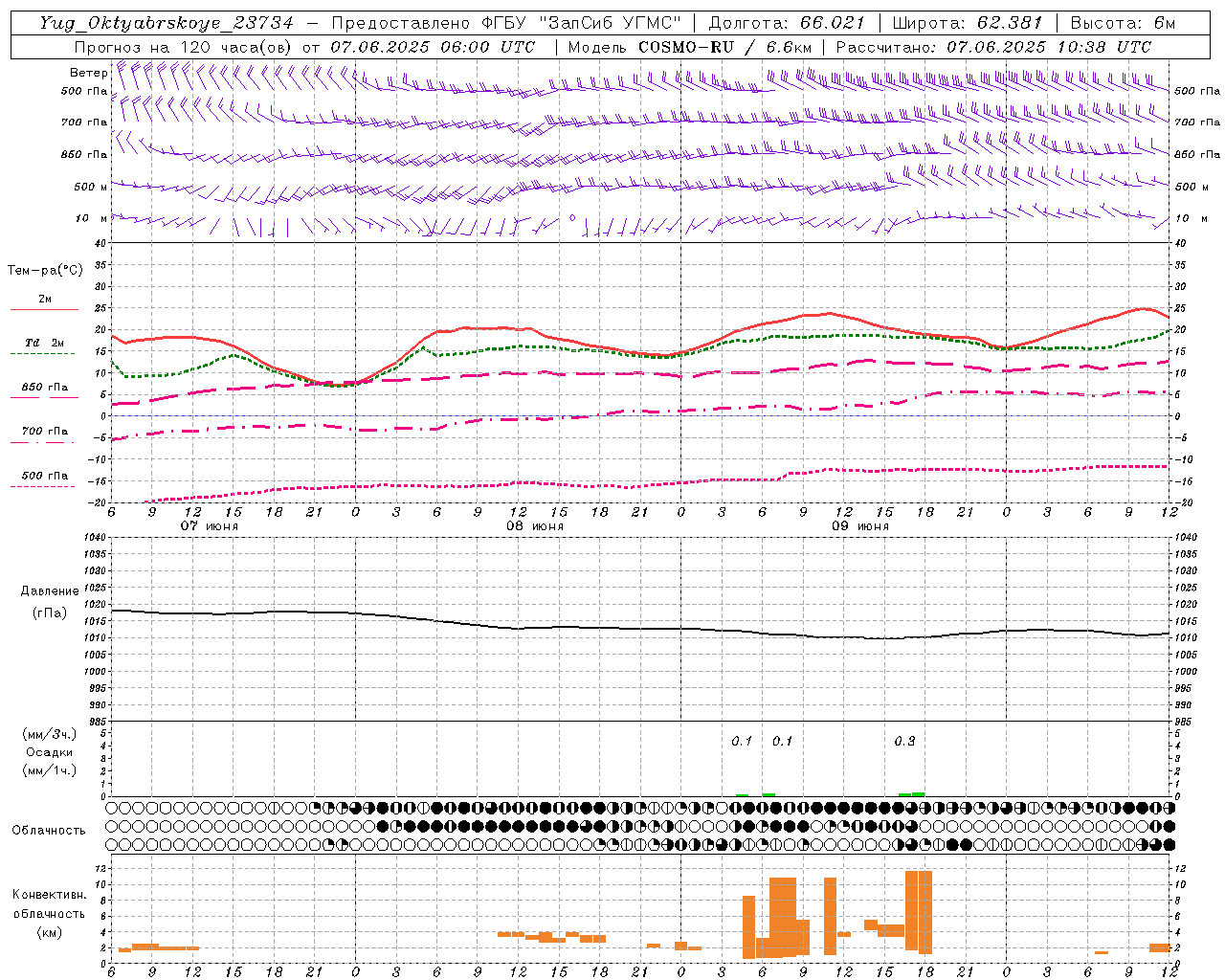Click the '10 м' wind level label at left

pyautogui.click(x=92, y=218)
